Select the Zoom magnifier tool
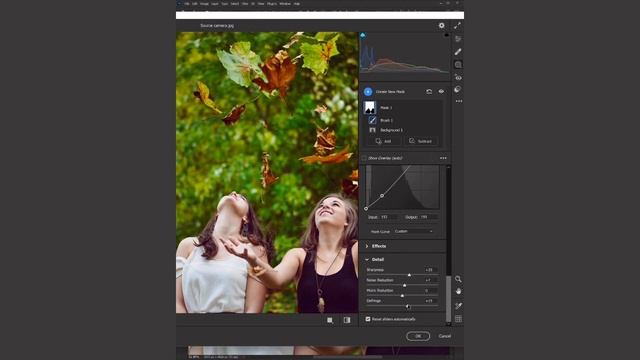The height and width of the screenshot is (360, 640). coord(458,279)
